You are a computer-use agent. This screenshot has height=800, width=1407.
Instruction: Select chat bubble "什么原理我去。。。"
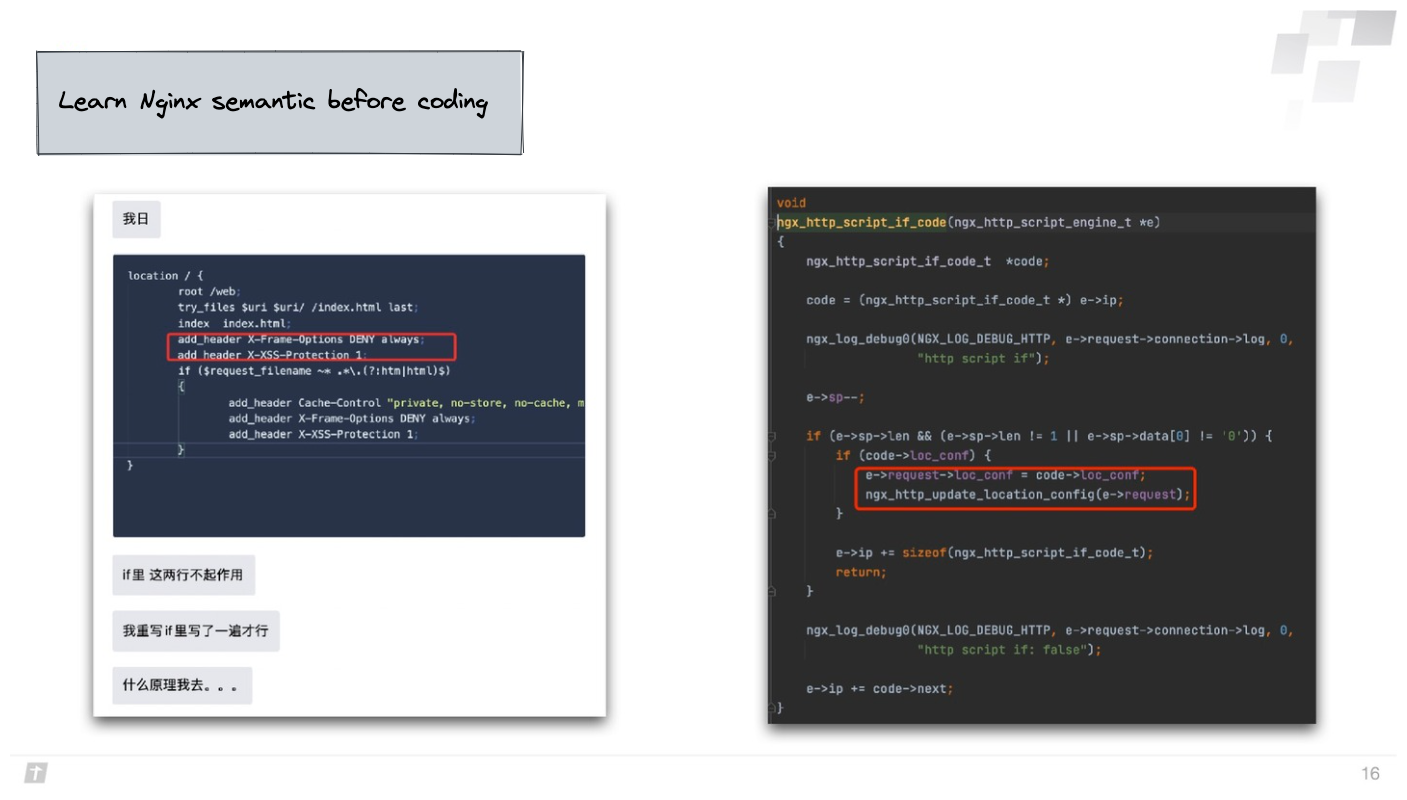coord(182,686)
